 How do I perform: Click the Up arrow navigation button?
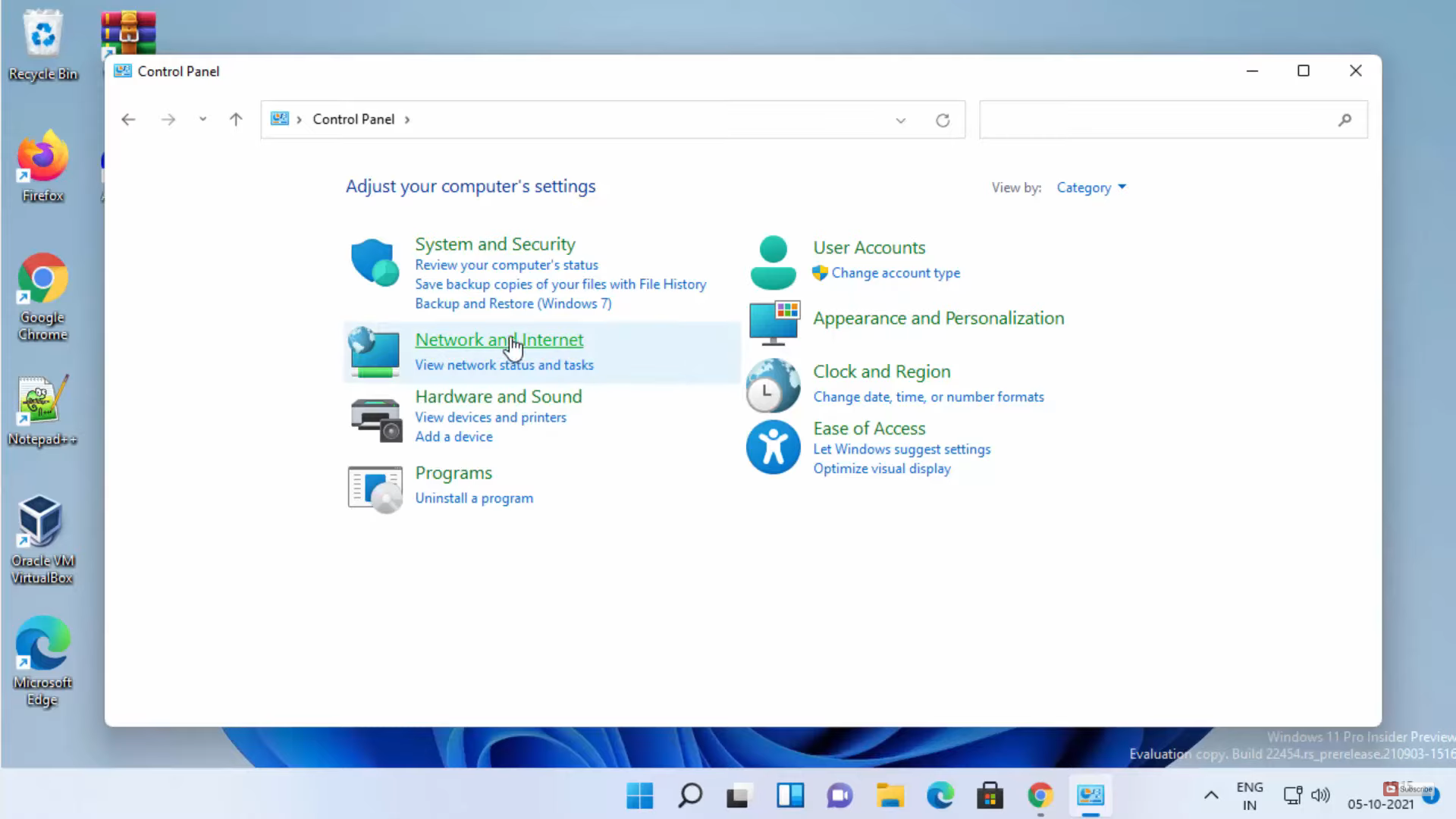pyautogui.click(x=236, y=120)
